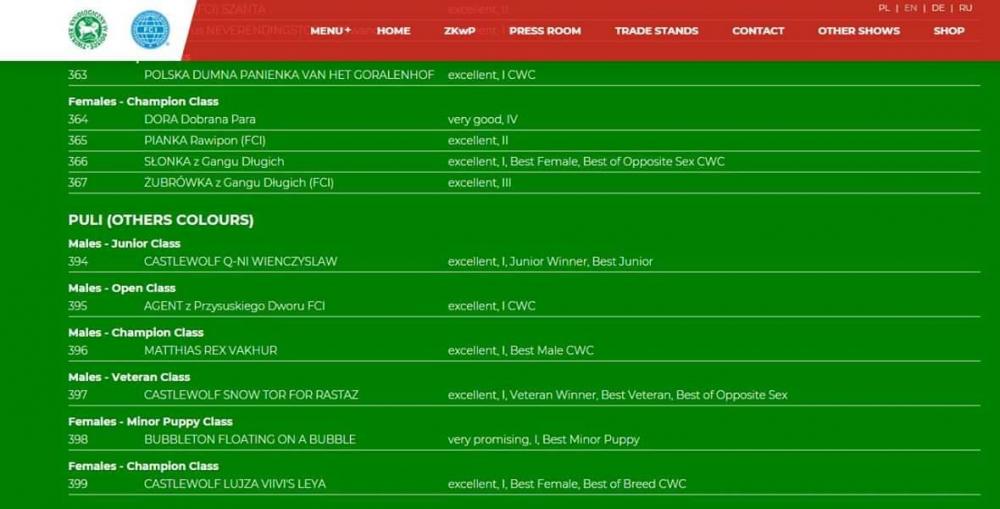This screenshot has width=1000, height=509.
Task: Click 'Males - Champion Class' heading
Action: tap(136, 333)
